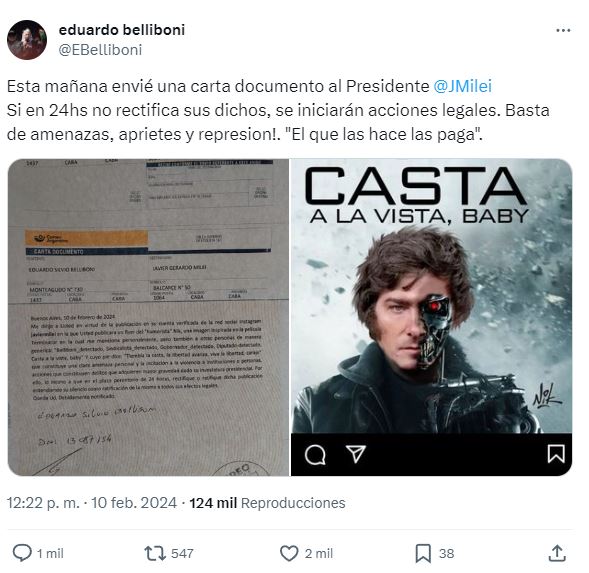Screen dimensions: 589x573
Task: Click the 547 retweets count
Action: 182,553
